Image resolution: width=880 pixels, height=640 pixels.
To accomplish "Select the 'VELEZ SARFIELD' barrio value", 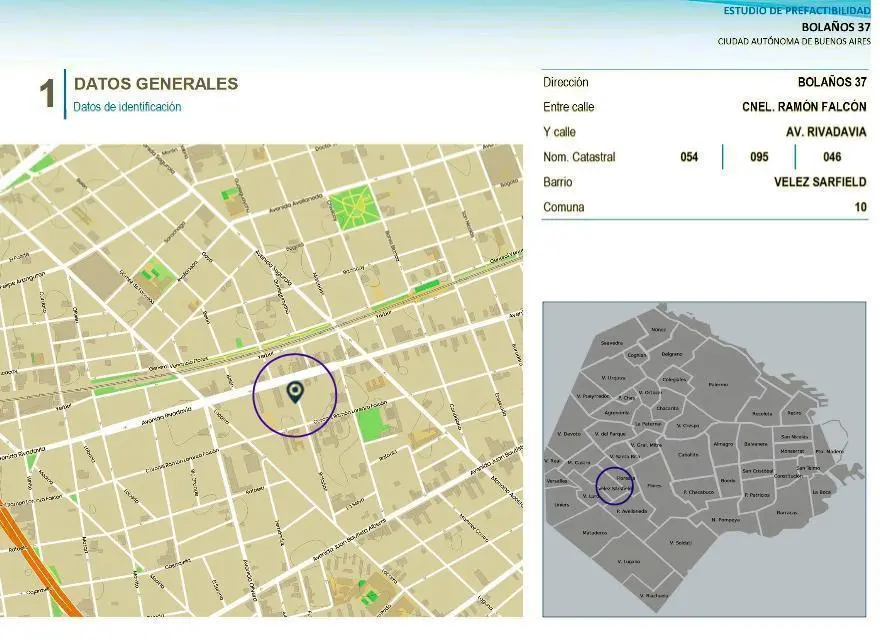I will (821, 182).
